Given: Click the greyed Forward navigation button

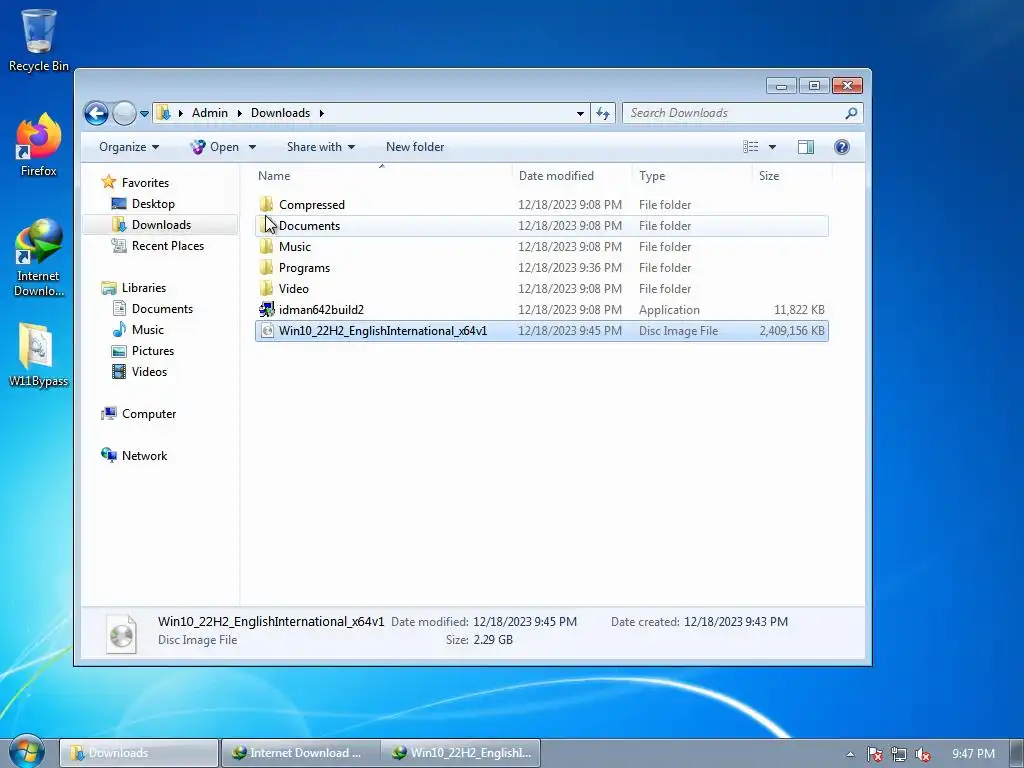Looking at the screenshot, I should click(124, 114).
